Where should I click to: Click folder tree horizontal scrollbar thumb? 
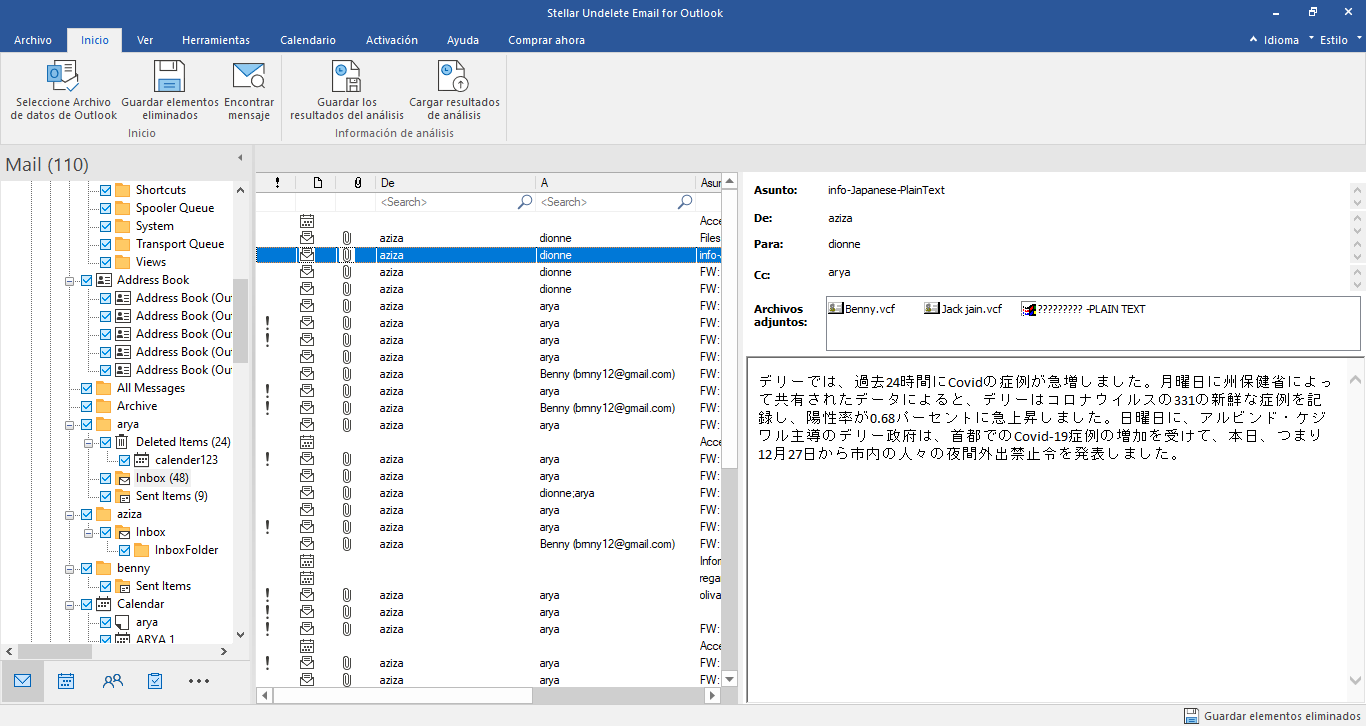point(55,651)
